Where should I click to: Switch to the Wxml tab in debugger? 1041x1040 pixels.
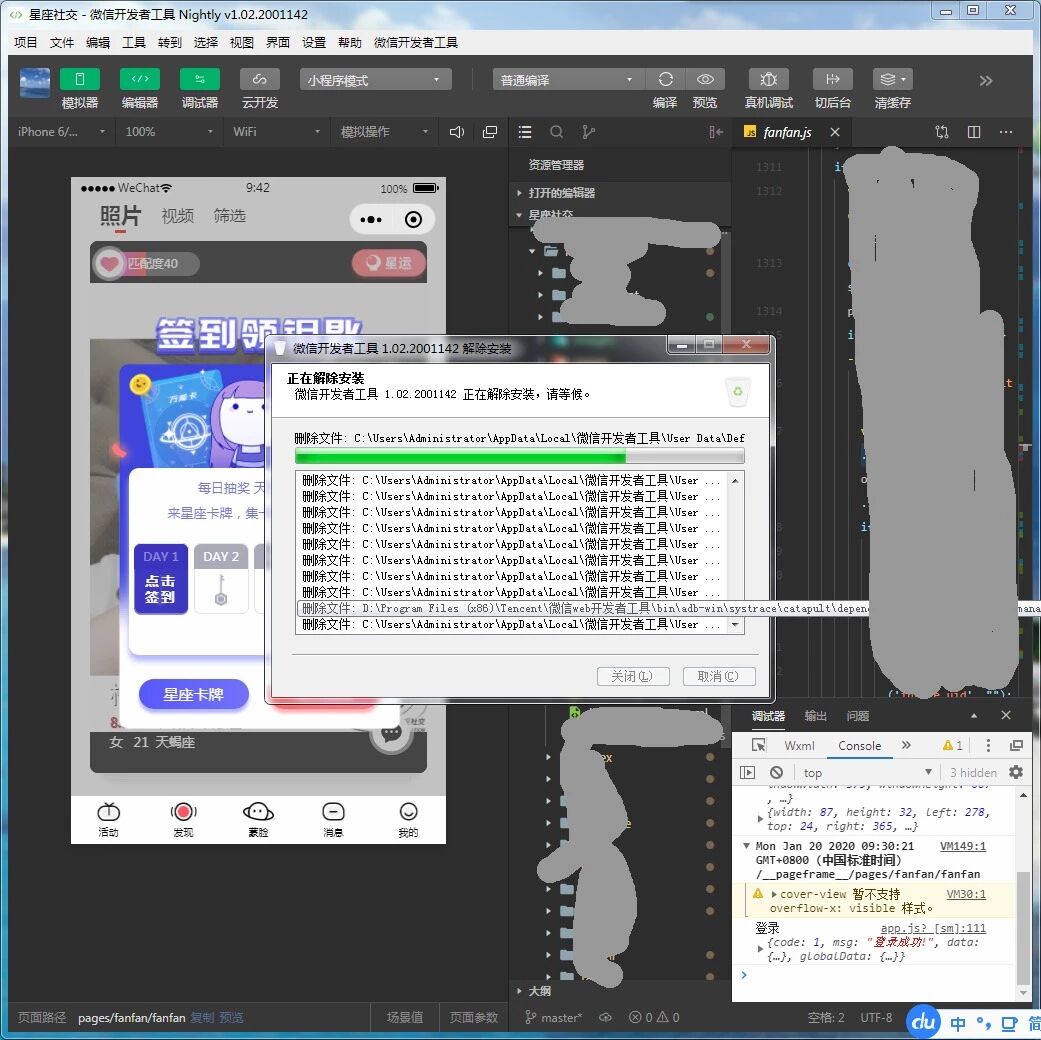pos(799,746)
